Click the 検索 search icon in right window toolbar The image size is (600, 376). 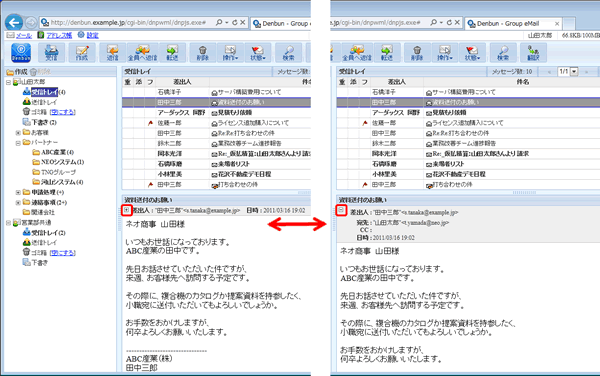[x=503, y=52]
